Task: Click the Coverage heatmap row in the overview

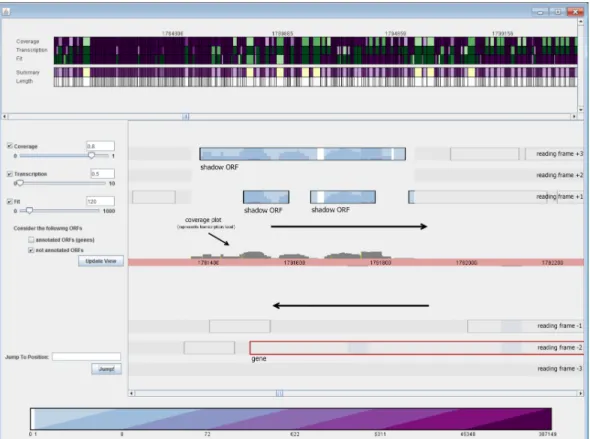Action: [x=315, y=41]
